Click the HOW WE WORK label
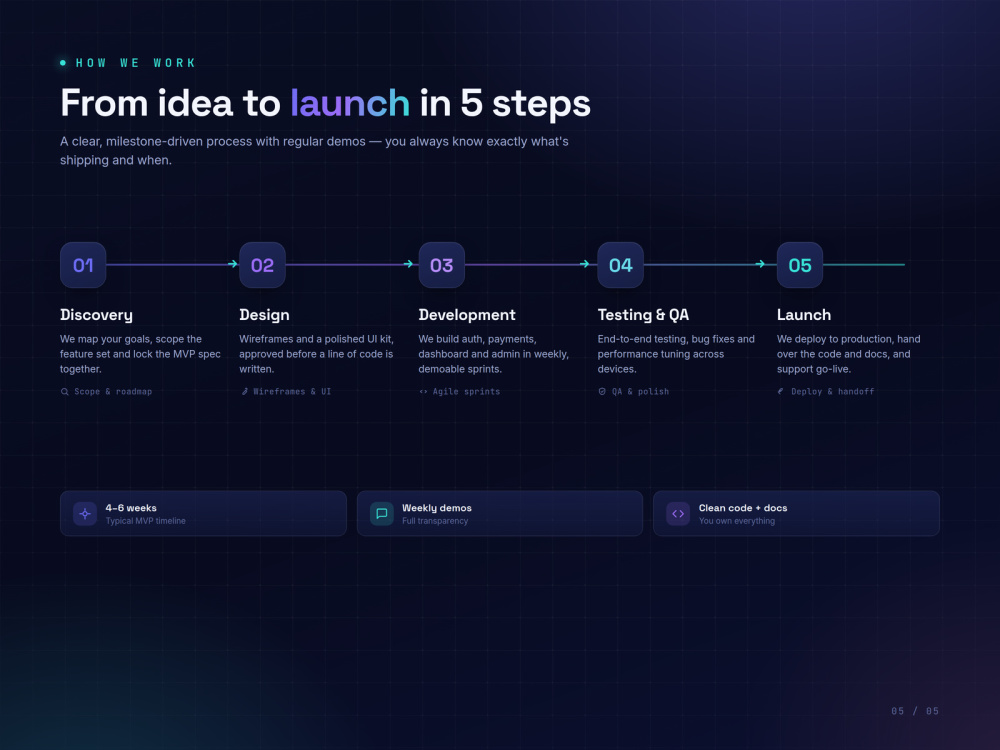The image size is (1000, 750). pos(135,62)
